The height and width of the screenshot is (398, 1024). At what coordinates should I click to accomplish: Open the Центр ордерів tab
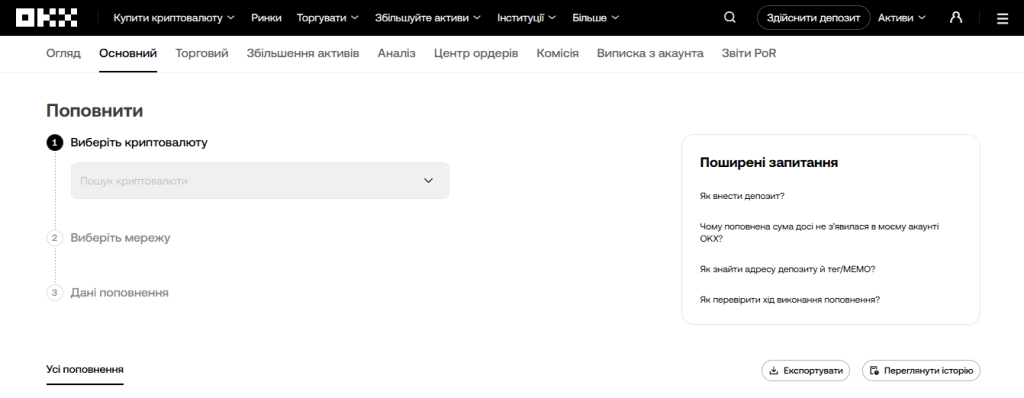476,54
